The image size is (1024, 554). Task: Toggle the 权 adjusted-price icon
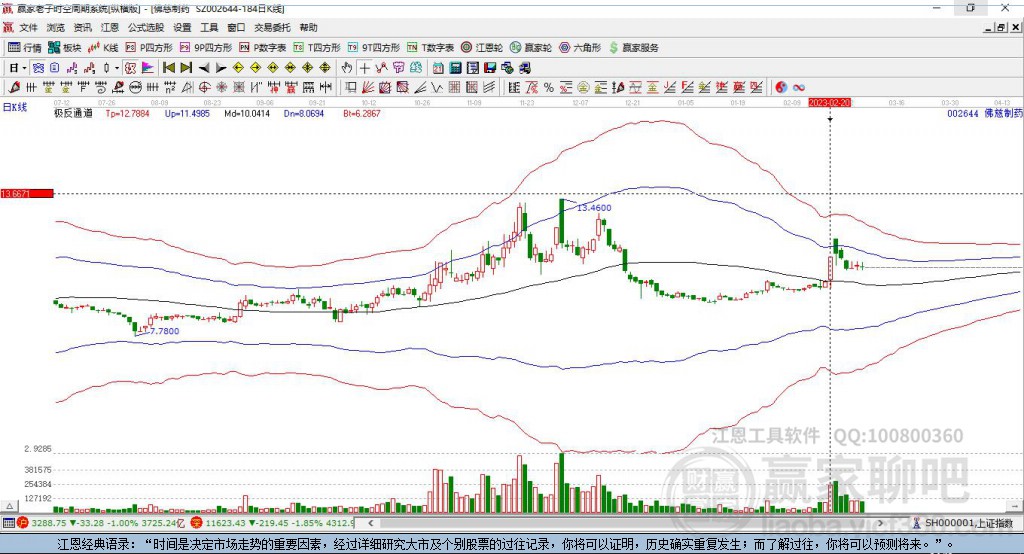click(131, 68)
